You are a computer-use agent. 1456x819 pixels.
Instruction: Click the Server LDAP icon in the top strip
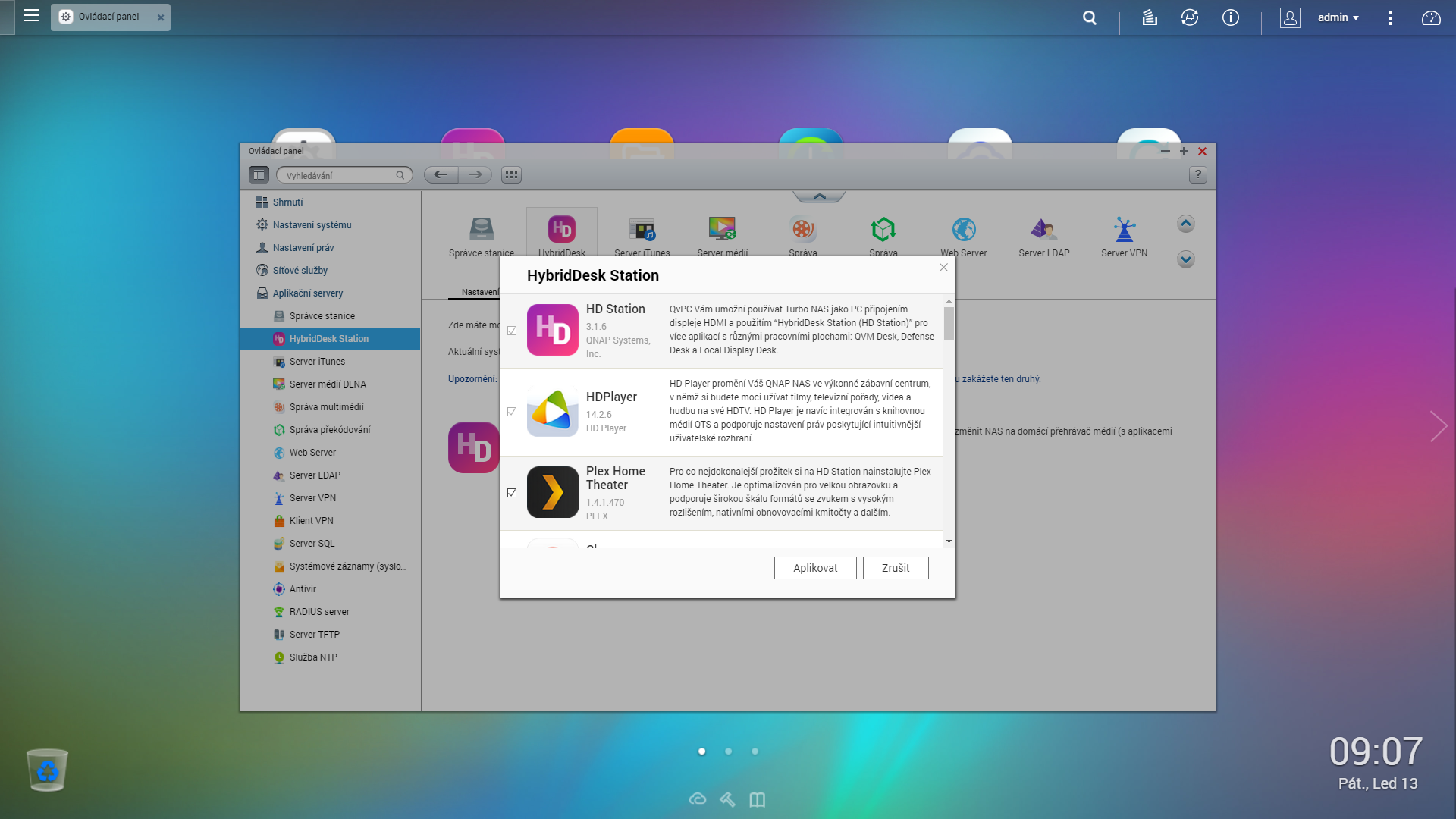click(x=1043, y=230)
